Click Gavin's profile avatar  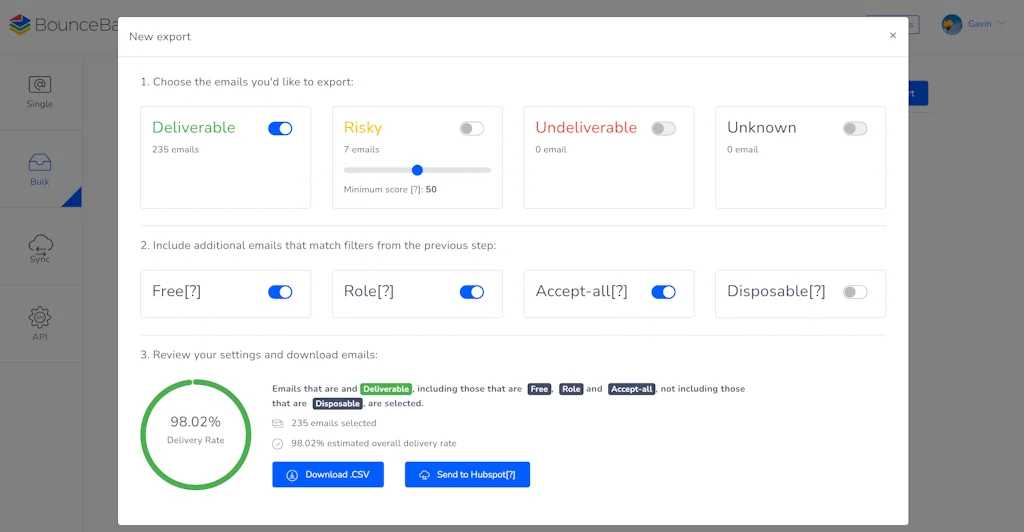pos(952,24)
